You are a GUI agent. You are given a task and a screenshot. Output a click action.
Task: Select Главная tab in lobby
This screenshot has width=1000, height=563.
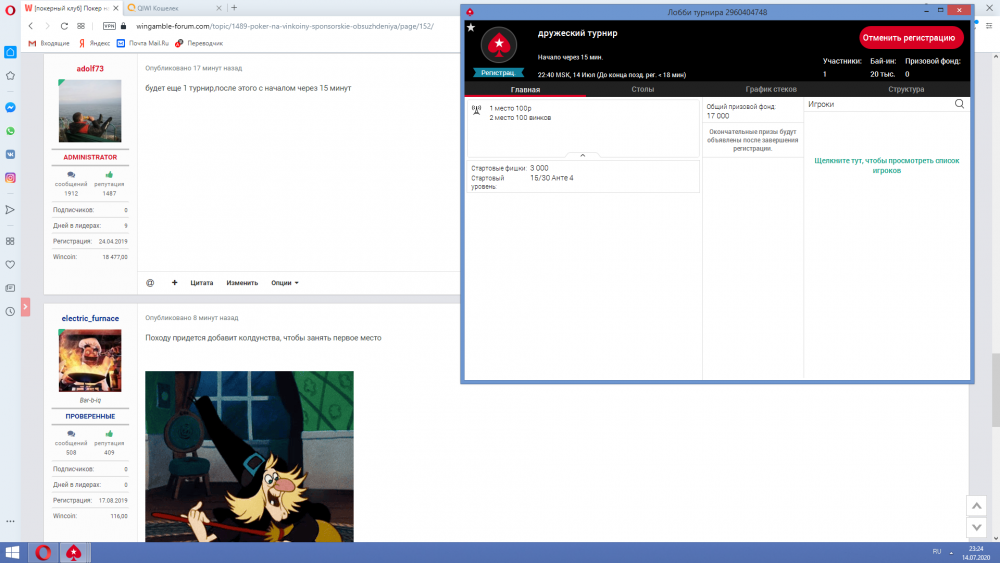tap(526, 89)
